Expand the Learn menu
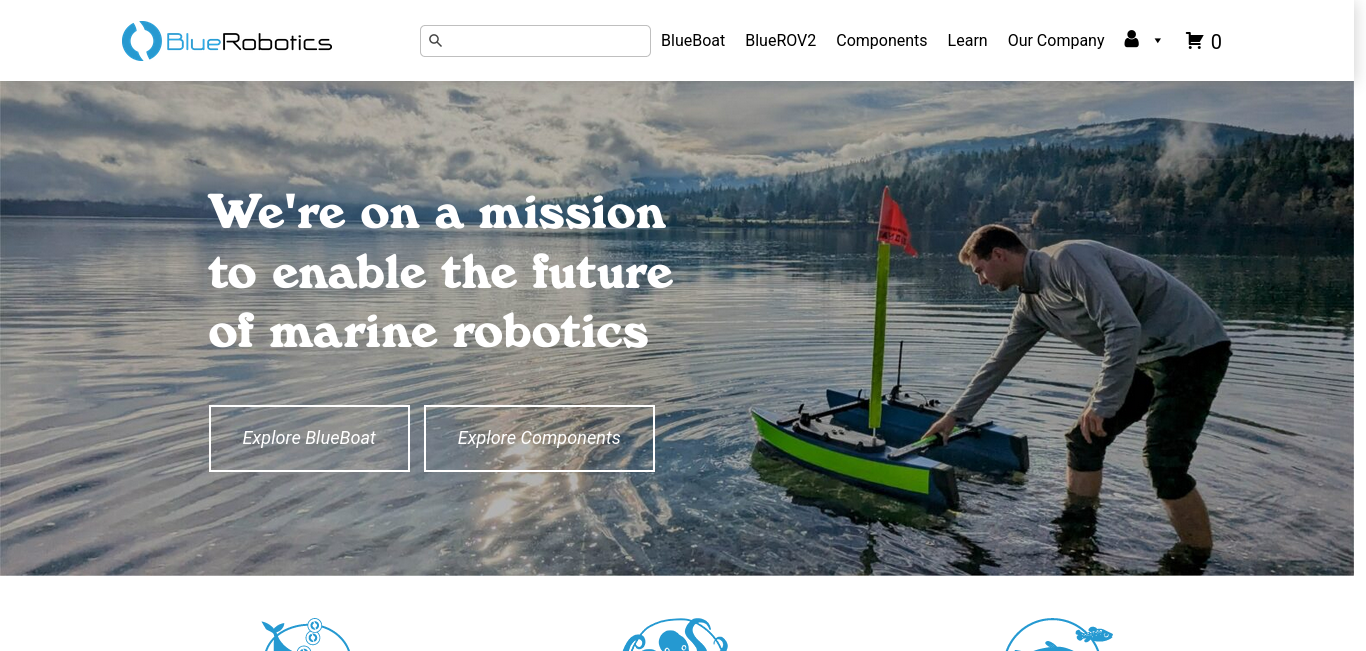The image size is (1366, 651). (x=967, y=41)
